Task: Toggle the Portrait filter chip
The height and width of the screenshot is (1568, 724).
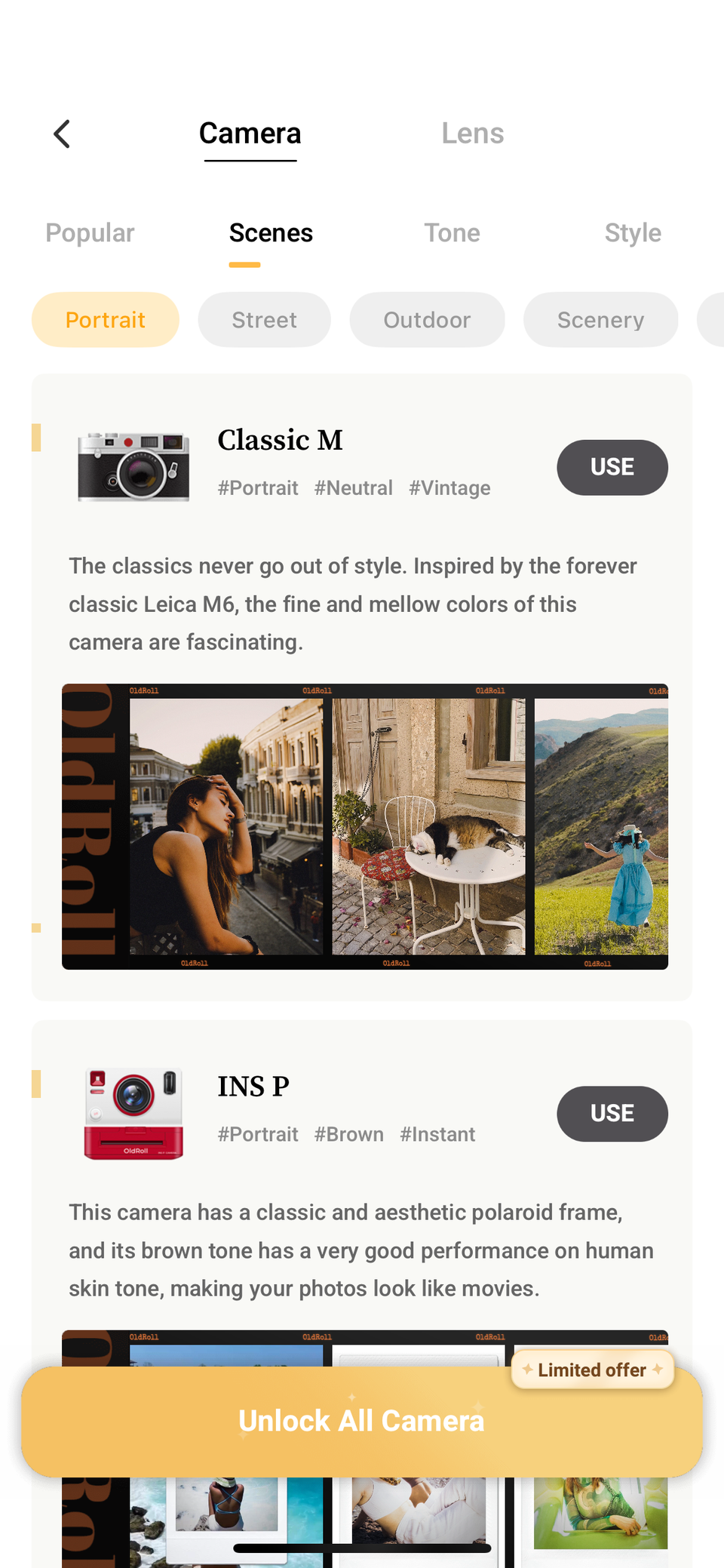Action: coord(106,320)
